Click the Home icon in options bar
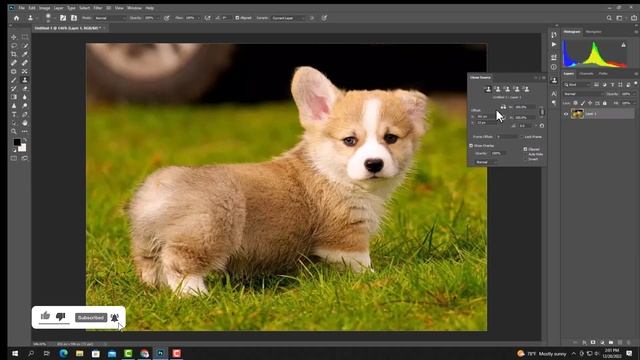The width and height of the screenshot is (640, 360). click(x=16, y=18)
